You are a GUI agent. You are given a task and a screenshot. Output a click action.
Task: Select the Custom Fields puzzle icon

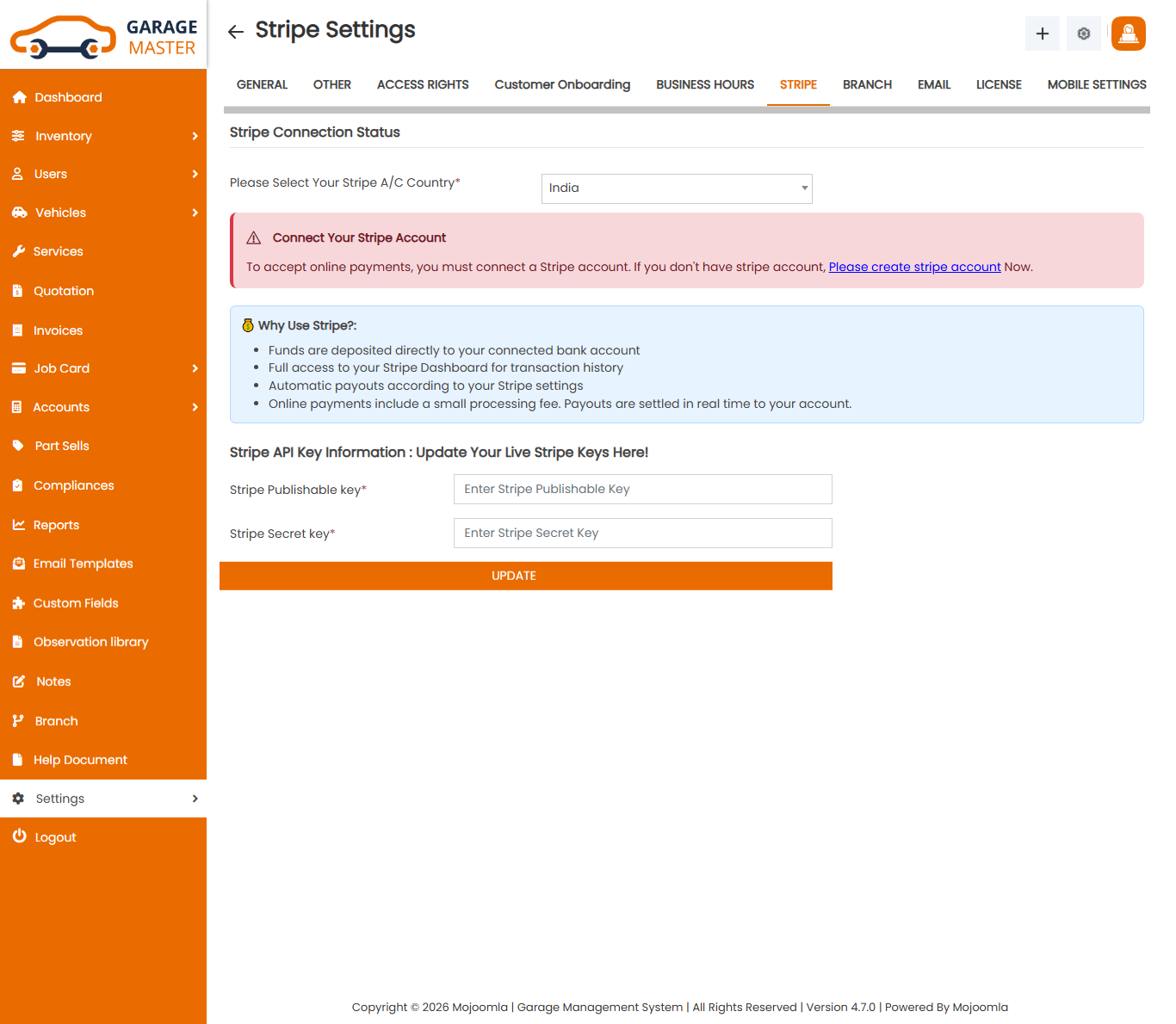coord(18,602)
